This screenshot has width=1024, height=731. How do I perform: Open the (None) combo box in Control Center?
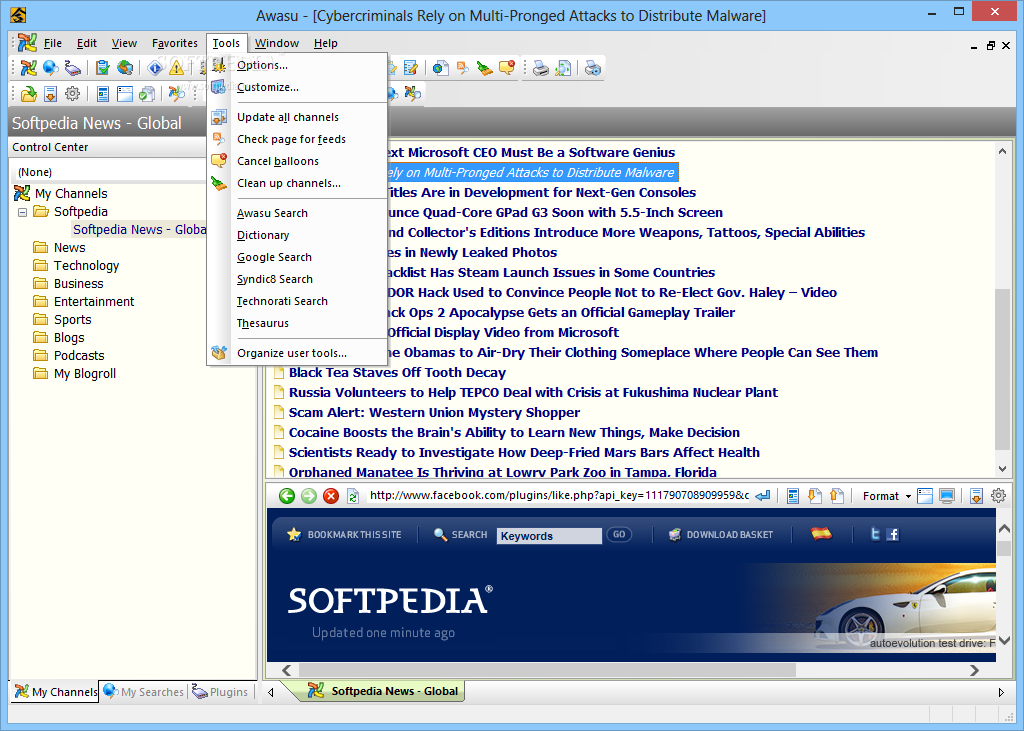tap(109, 172)
